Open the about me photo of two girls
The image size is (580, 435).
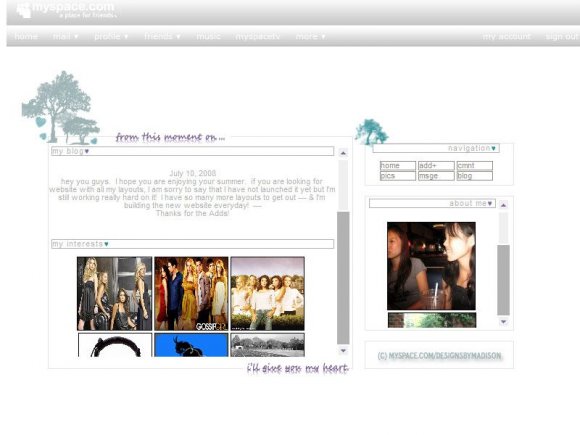pyautogui.click(x=431, y=266)
